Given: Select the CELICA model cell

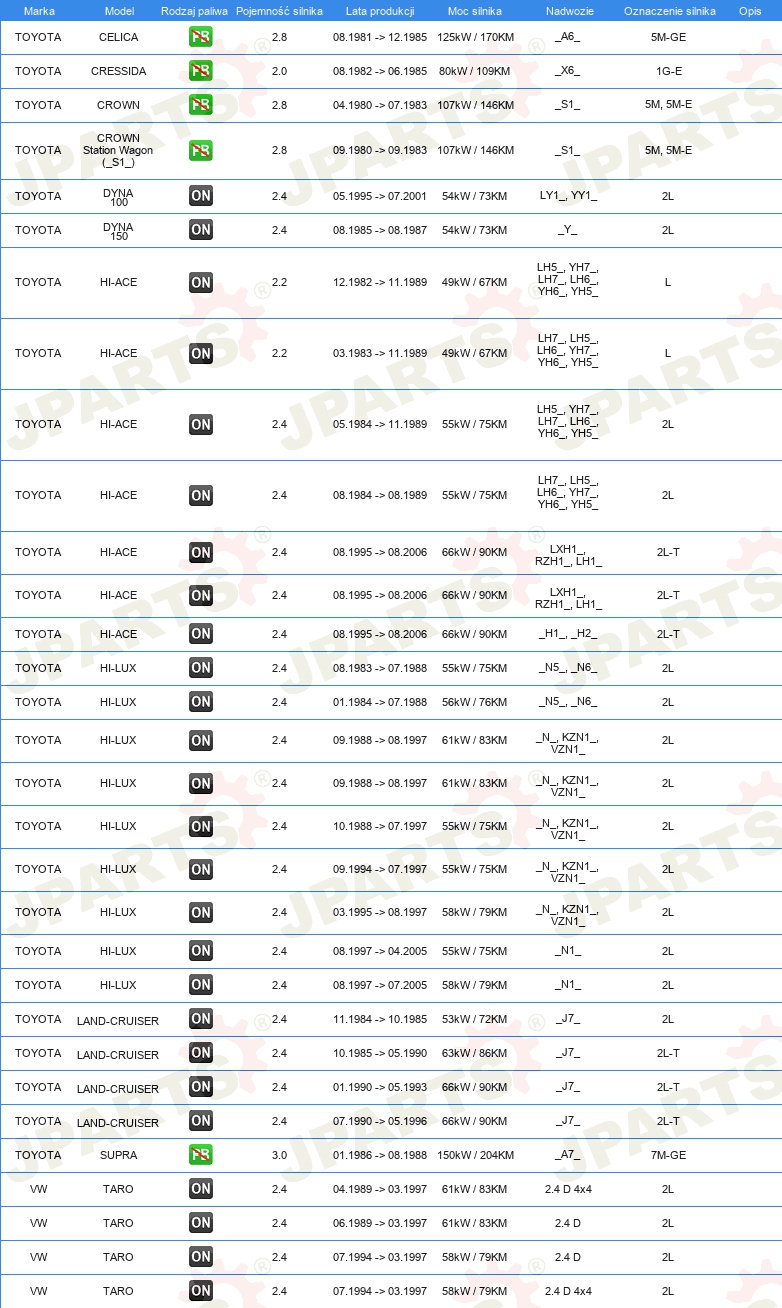Looking at the screenshot, I should pyautogui.click(x=119, y=37).
